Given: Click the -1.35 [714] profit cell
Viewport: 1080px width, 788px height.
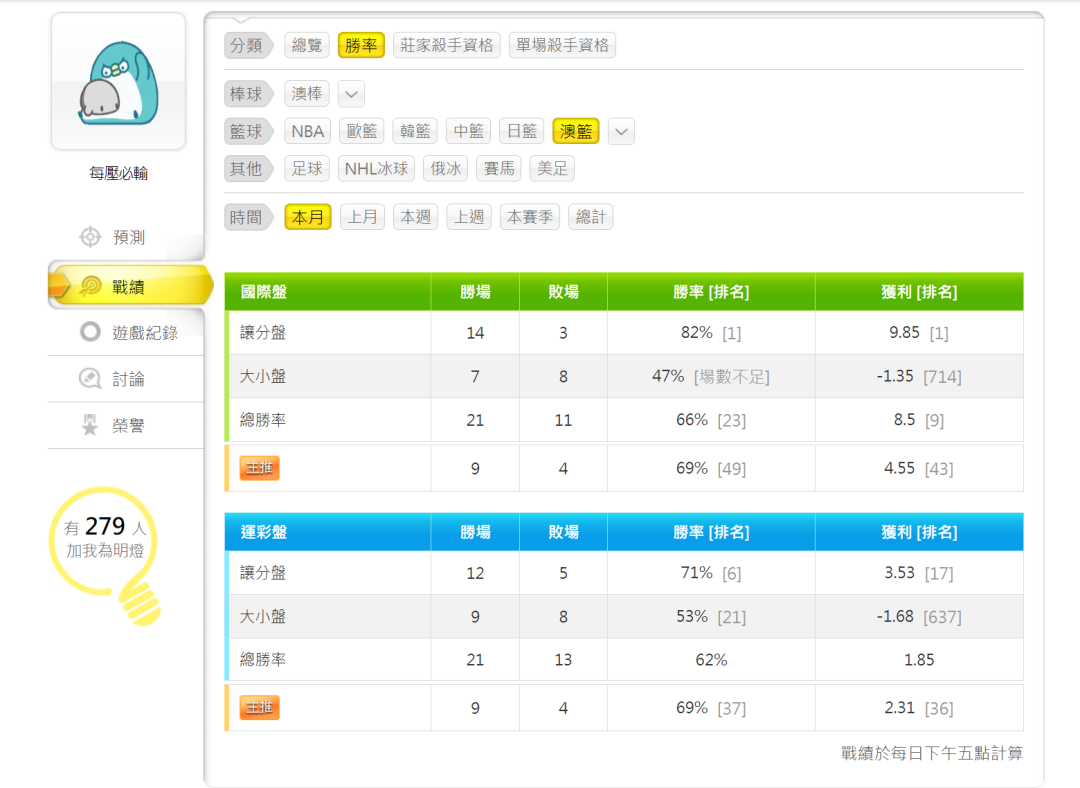Looking at the screenshot, I should pyautogui.click(x=920, y=376).
